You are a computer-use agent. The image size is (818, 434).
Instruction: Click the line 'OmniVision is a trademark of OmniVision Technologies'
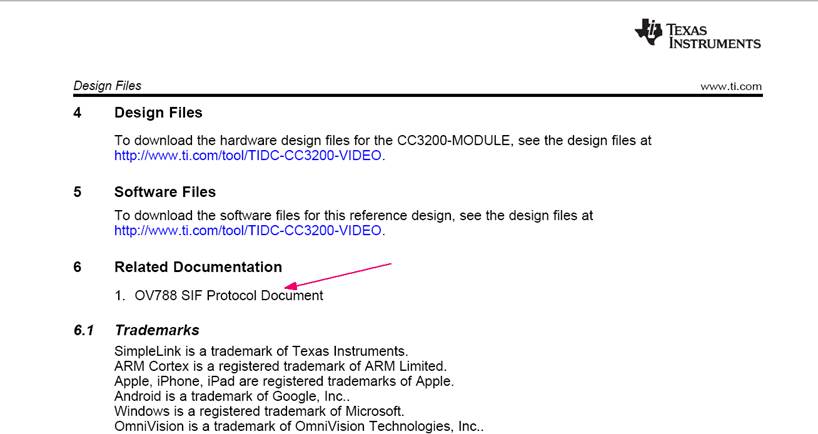tap(298, 426)
